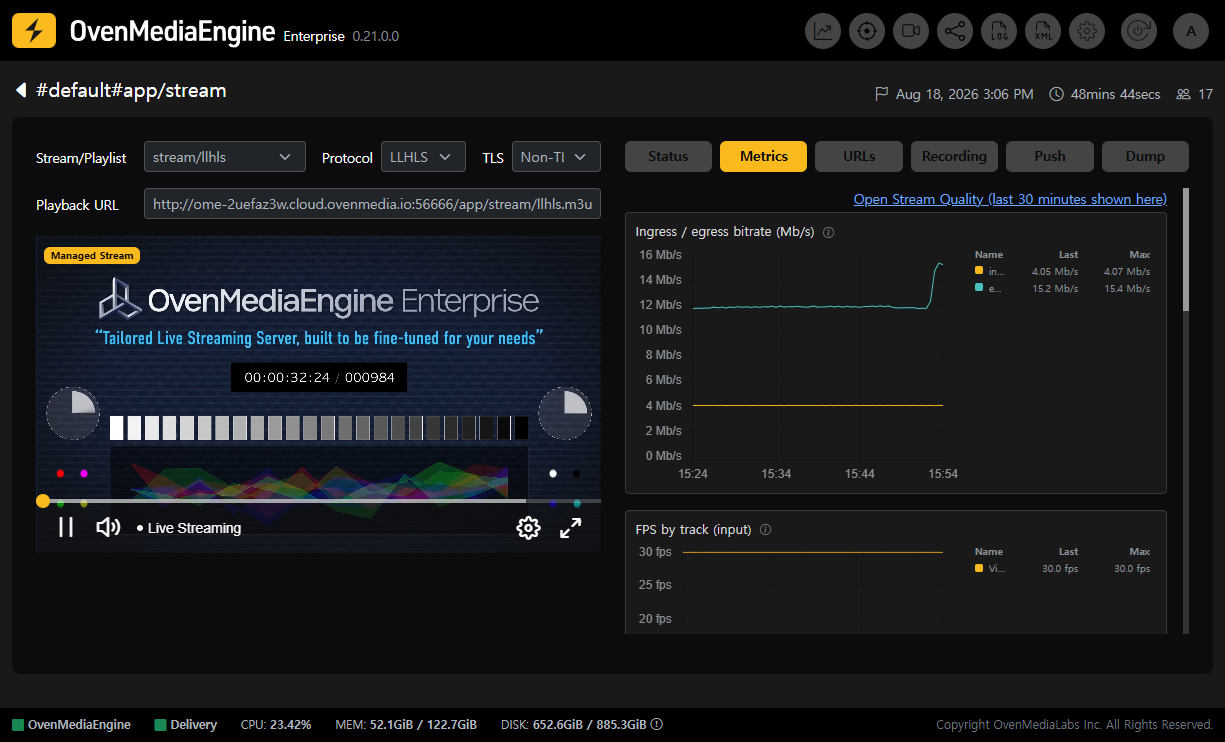Open the user avatar 'A' menu
Screen dimensions: 1225x742
coord(1191,31)
